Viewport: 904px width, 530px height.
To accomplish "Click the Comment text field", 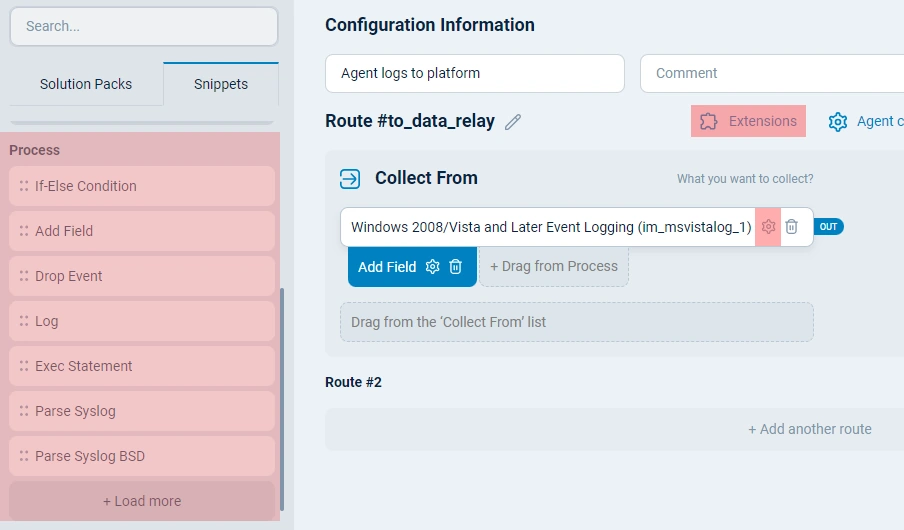I will (x=770, y=73).
